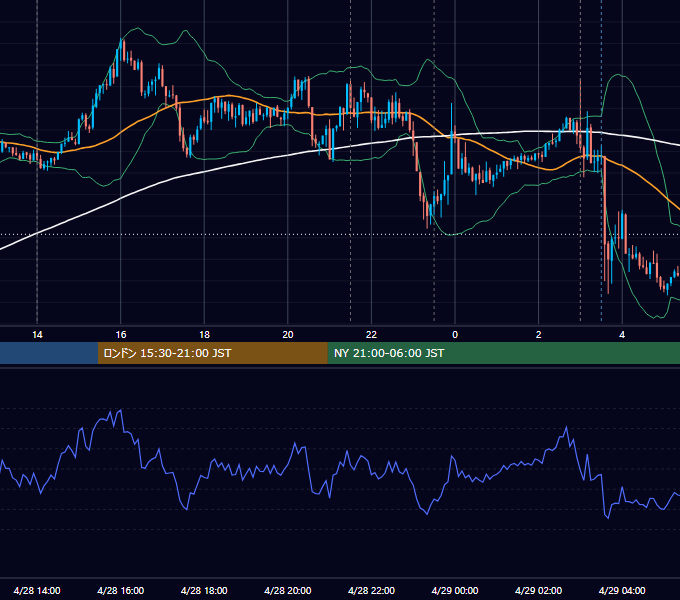Select the ロンドン 15:30-21:00 JST session bar
The image size is (680, 600).
(212, 353)
